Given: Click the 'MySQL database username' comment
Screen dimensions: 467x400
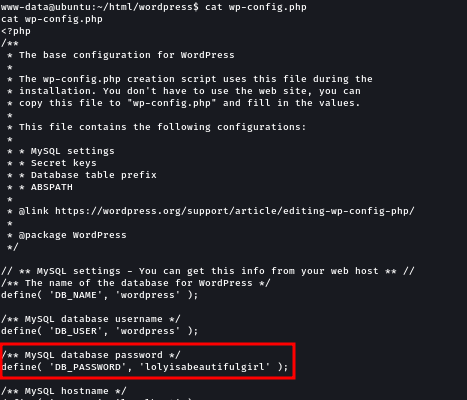Looking at the screenshot, I should pyautogui.click(x=91, y=319).
